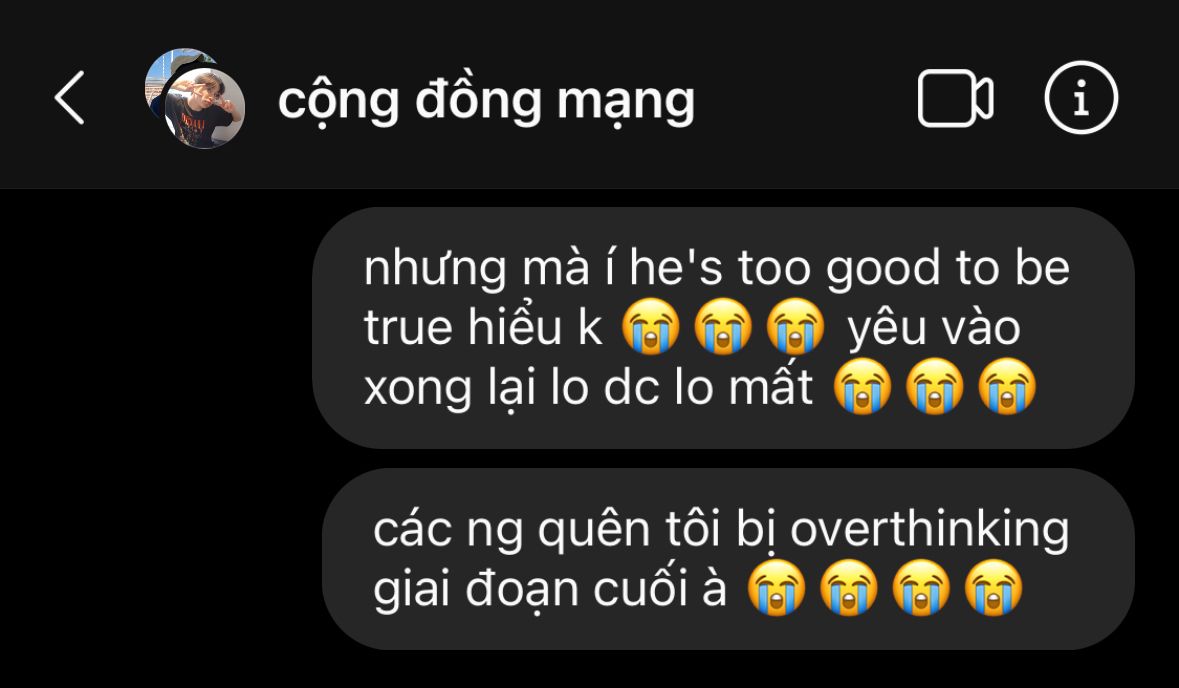This screenshot has width=1179, height=688.
Task: Tap the words "yêu vào" in first bubble
Action: (934, 329)
